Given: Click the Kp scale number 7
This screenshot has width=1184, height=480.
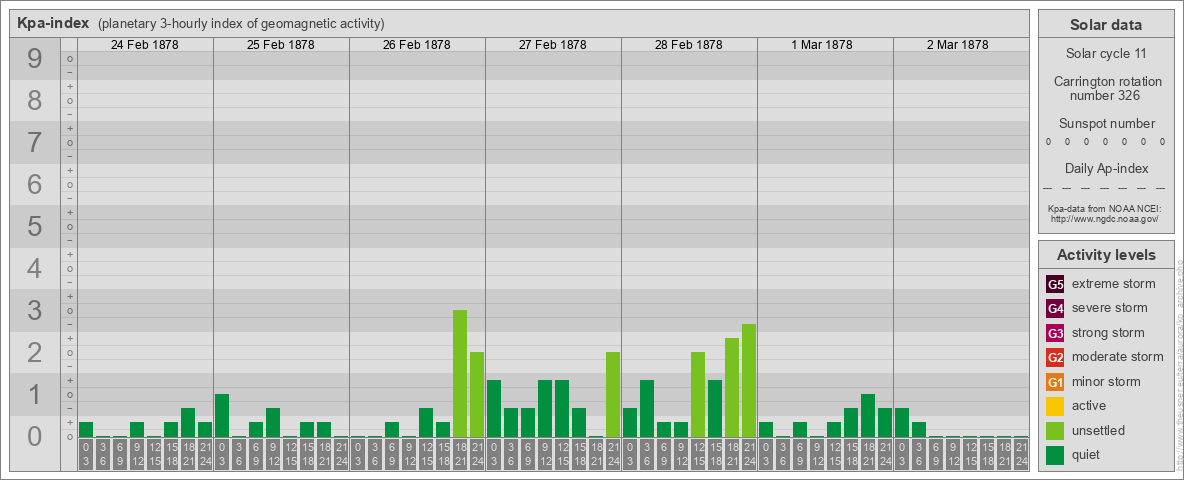Looking at the screenshot, I should pos(34,142).
